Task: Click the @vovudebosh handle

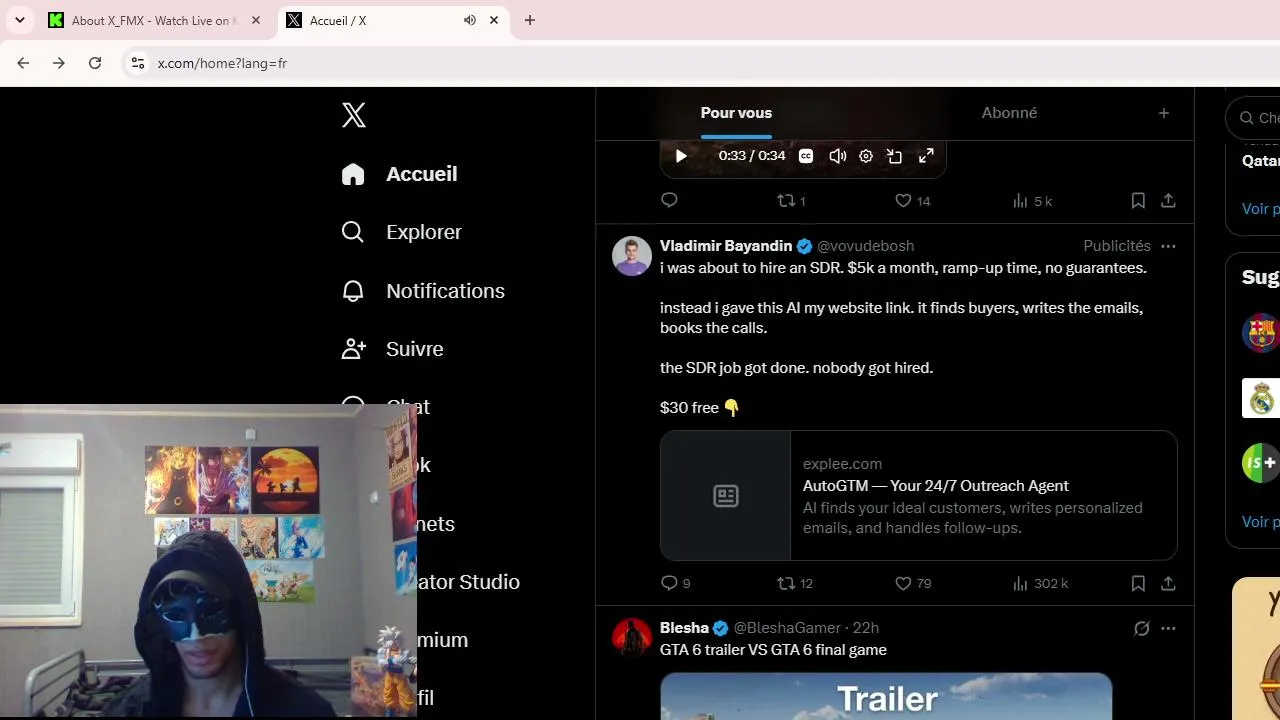Action: 865,246
